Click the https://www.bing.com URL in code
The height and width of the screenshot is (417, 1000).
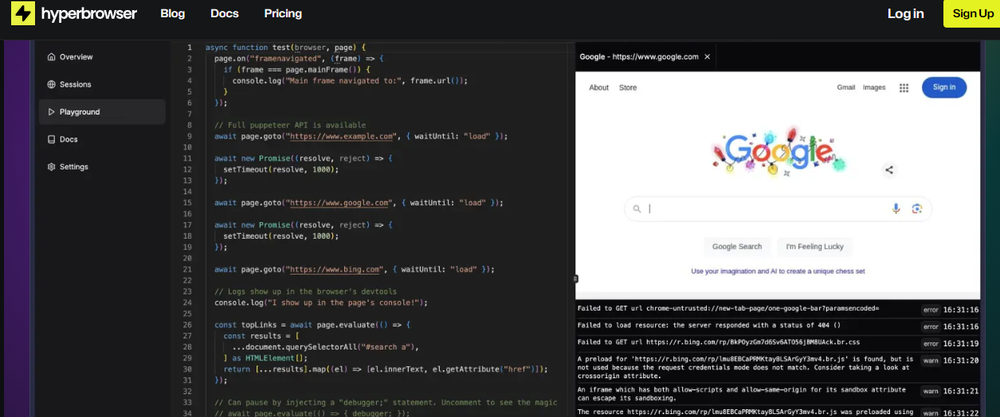(x=333, y=269)
